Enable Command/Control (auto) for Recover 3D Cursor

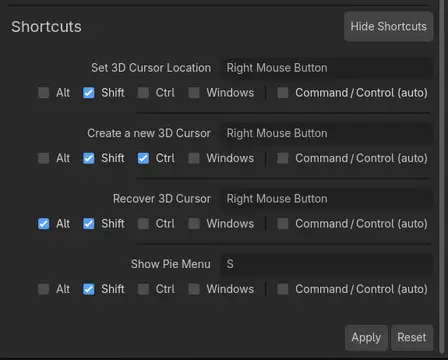(283, 223)
